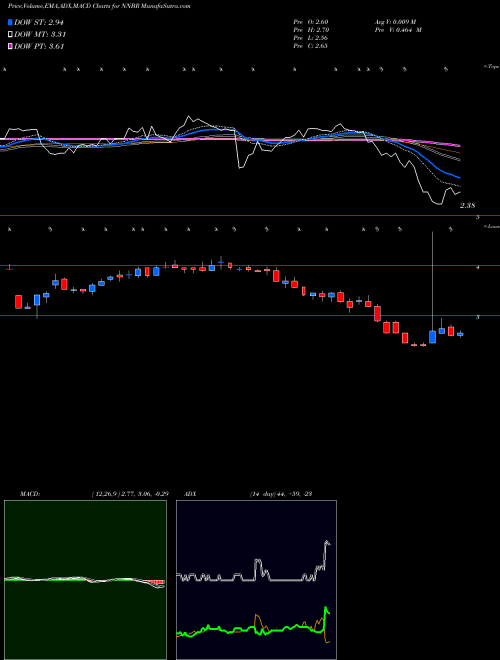500x660 pixels.
Task: Click the 2.38 last-price label on EMA chart
Action: point(468,206)
